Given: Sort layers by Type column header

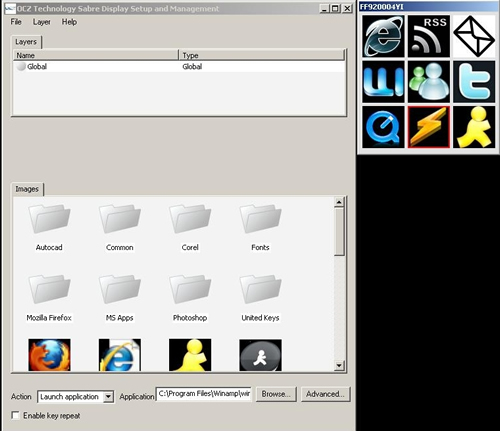Looking at the screenshot, I should pos(262,55).
